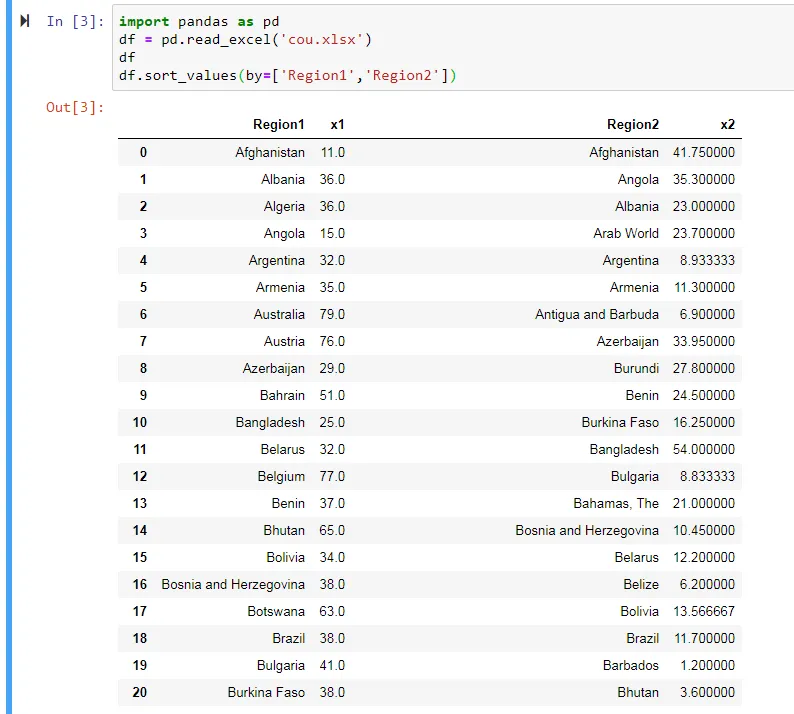Select the x2 column header
The image size is (794, 714).
click(x=727, y=125)
